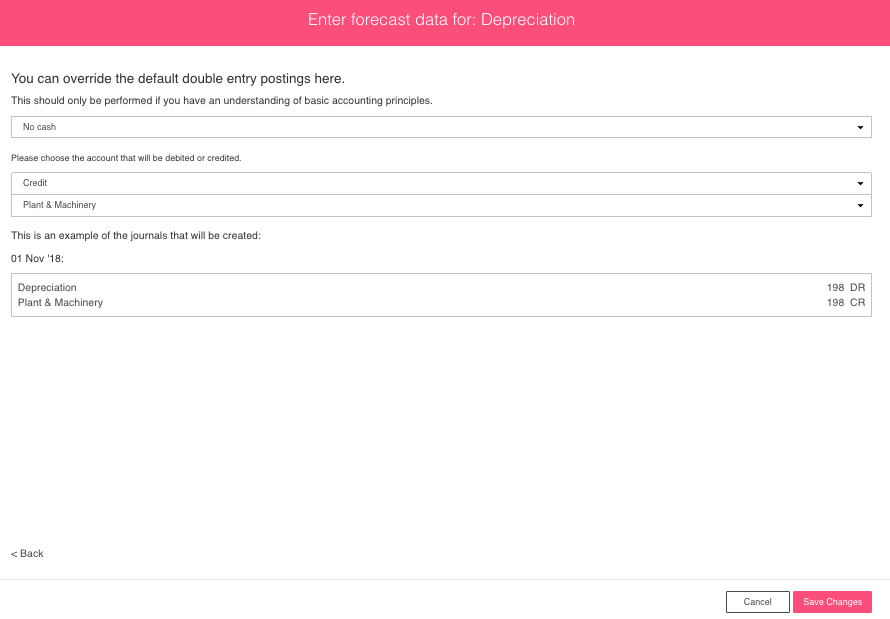Viewport: 890px width, 619px height.
Task: Click the 198 CR amount
Action: click(x=846, y=302)
